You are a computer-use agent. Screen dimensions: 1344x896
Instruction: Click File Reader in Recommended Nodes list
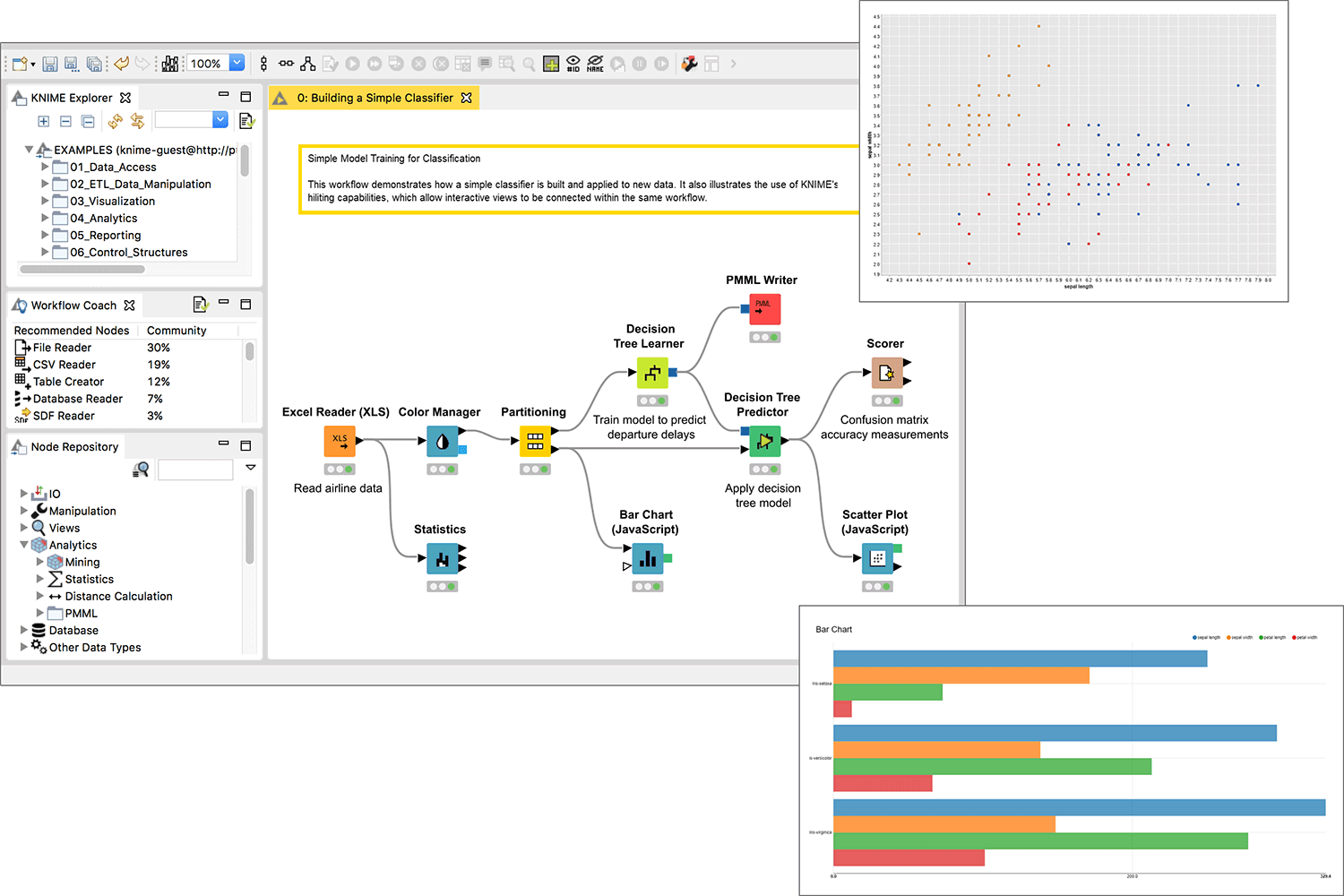point(61,347)
